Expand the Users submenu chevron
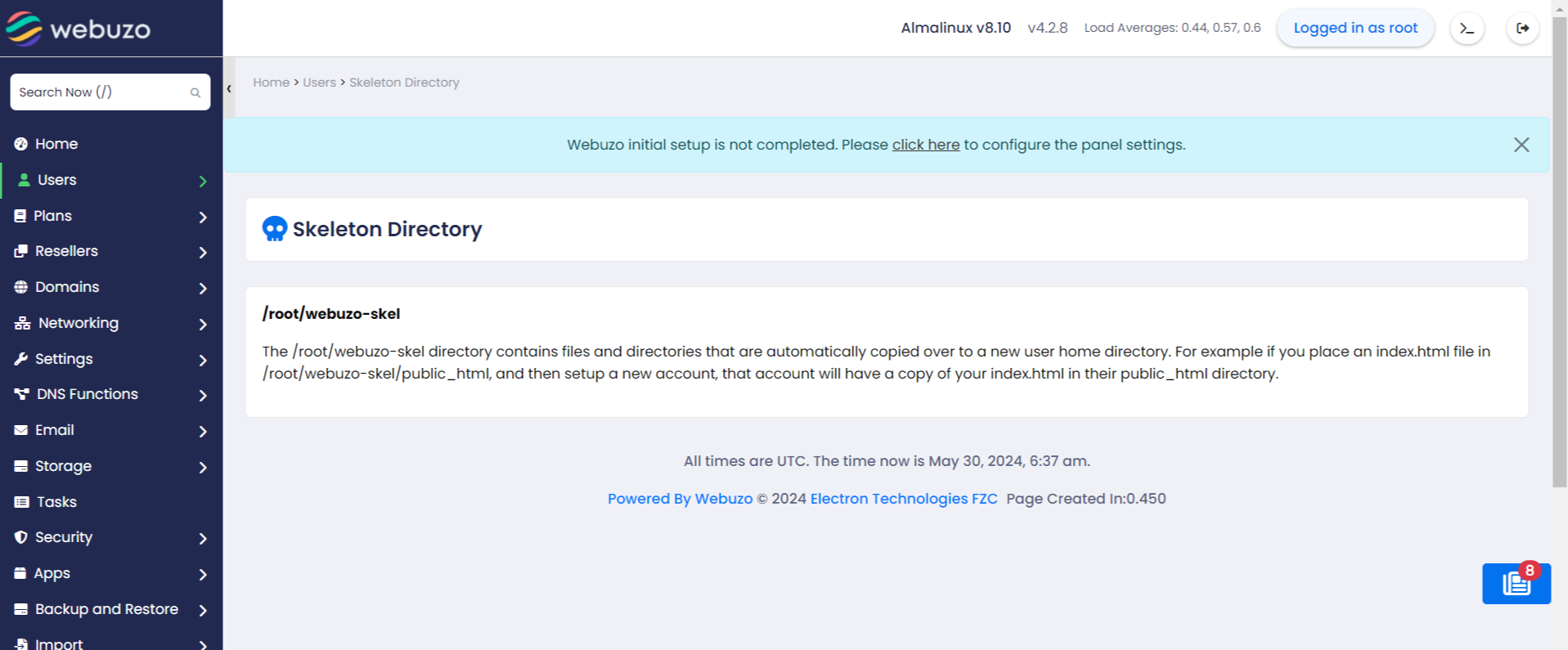The height and width of the screenshot is (650, 1568). click(203, 181)
